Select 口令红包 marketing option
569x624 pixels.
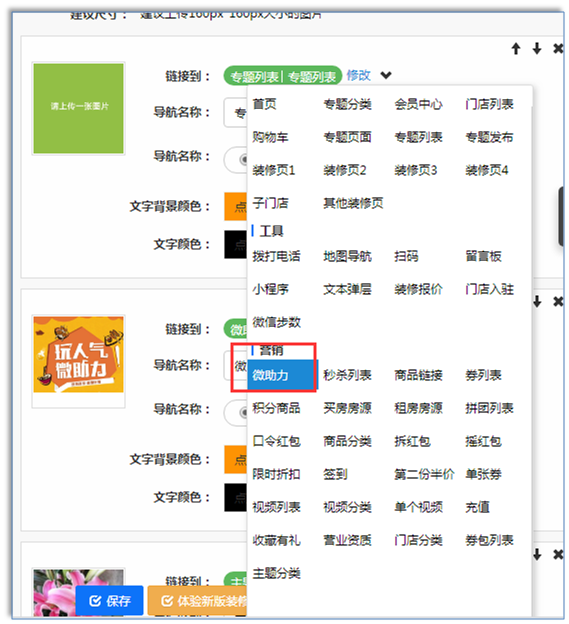(x=277, y=441)
